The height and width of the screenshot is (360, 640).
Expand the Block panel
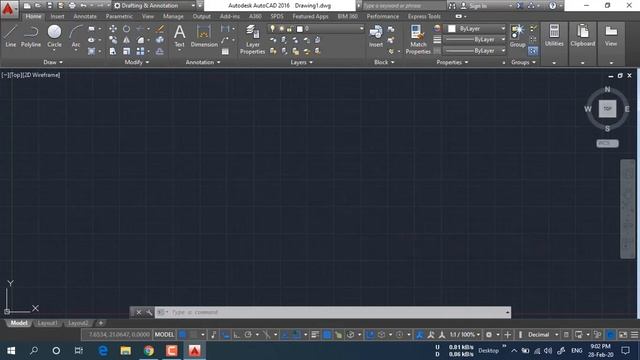click(384, 62)
